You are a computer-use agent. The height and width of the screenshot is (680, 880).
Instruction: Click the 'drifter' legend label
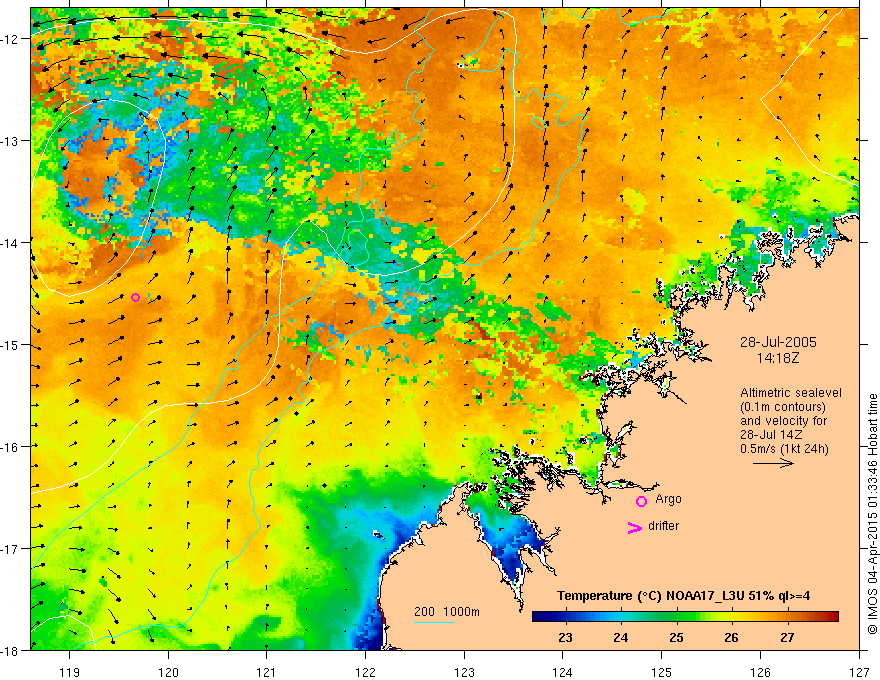pos(663,526)
